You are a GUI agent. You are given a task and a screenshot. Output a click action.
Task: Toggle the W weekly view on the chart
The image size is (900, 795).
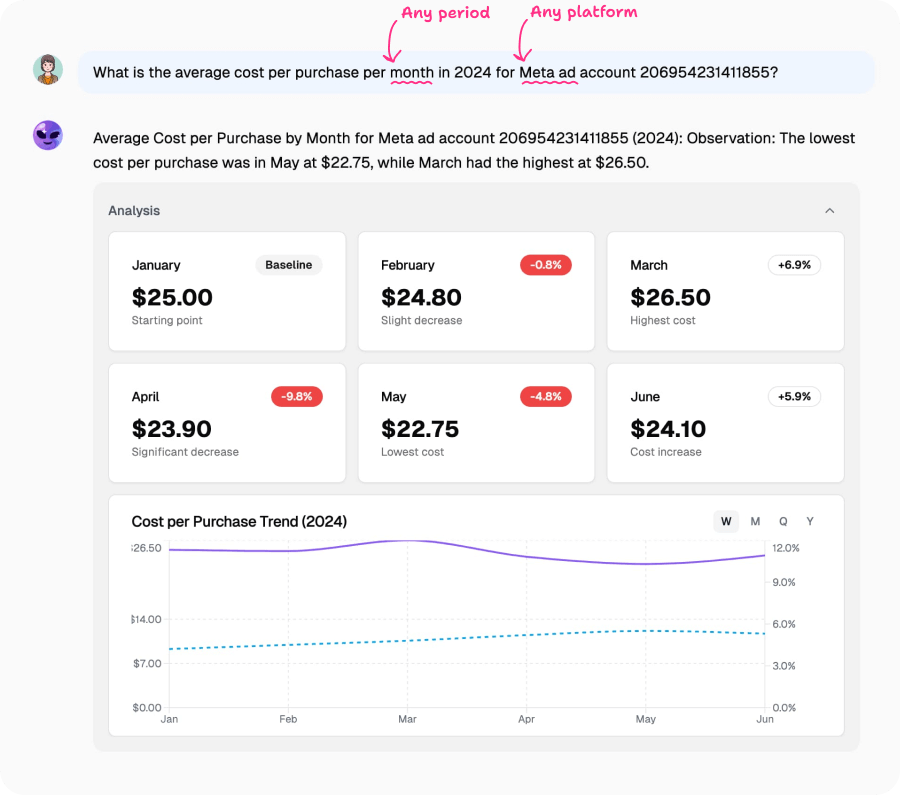(x=725, y=521)
